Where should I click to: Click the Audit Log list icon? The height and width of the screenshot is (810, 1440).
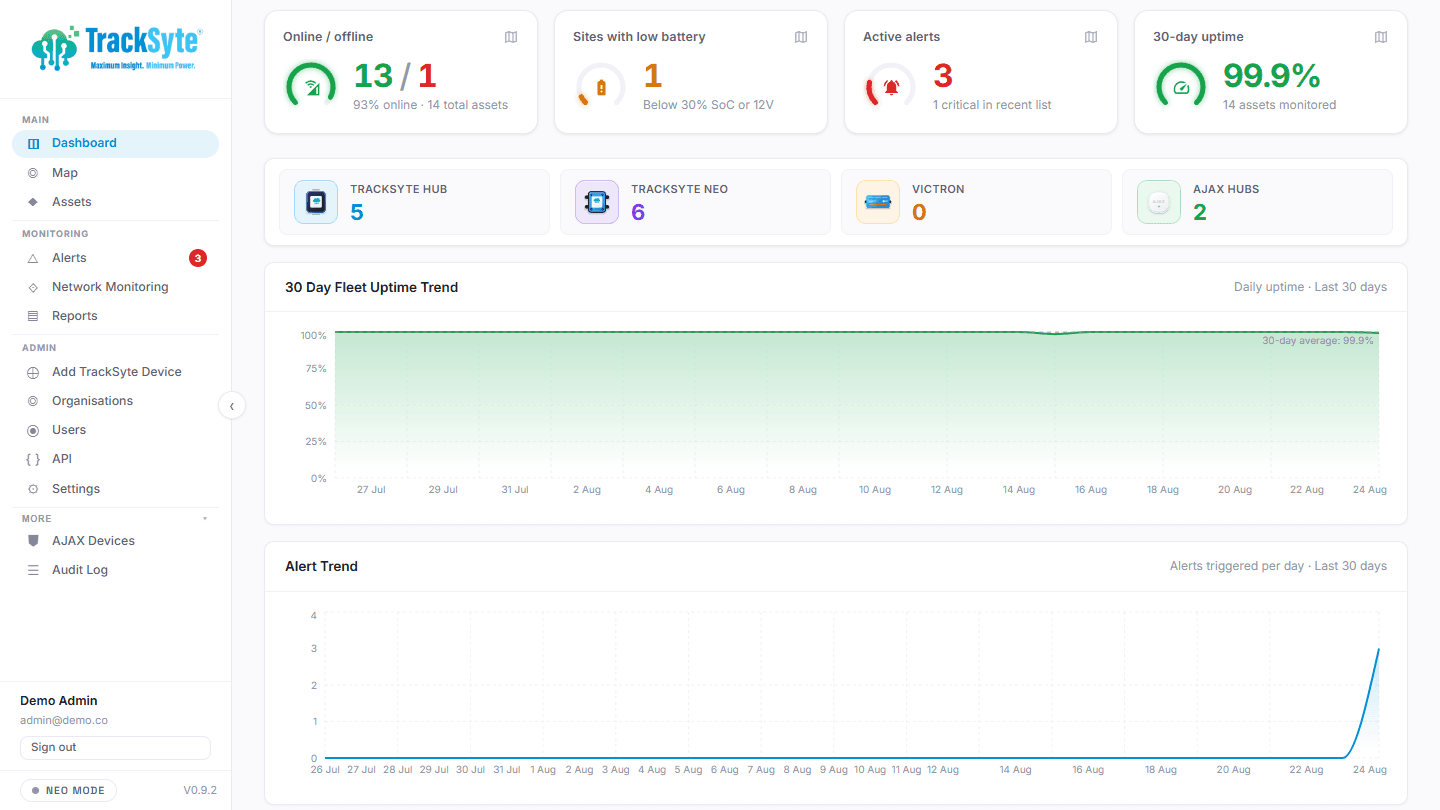pos(33,570)
